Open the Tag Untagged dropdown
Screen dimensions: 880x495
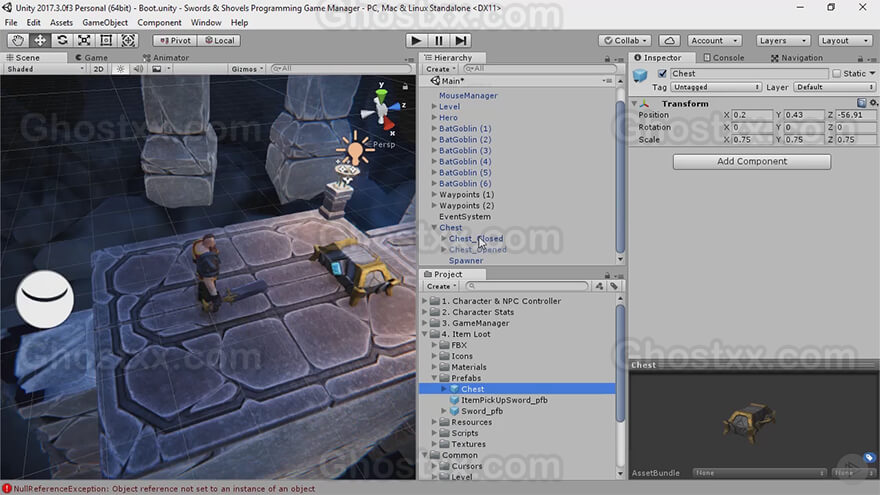716,87
